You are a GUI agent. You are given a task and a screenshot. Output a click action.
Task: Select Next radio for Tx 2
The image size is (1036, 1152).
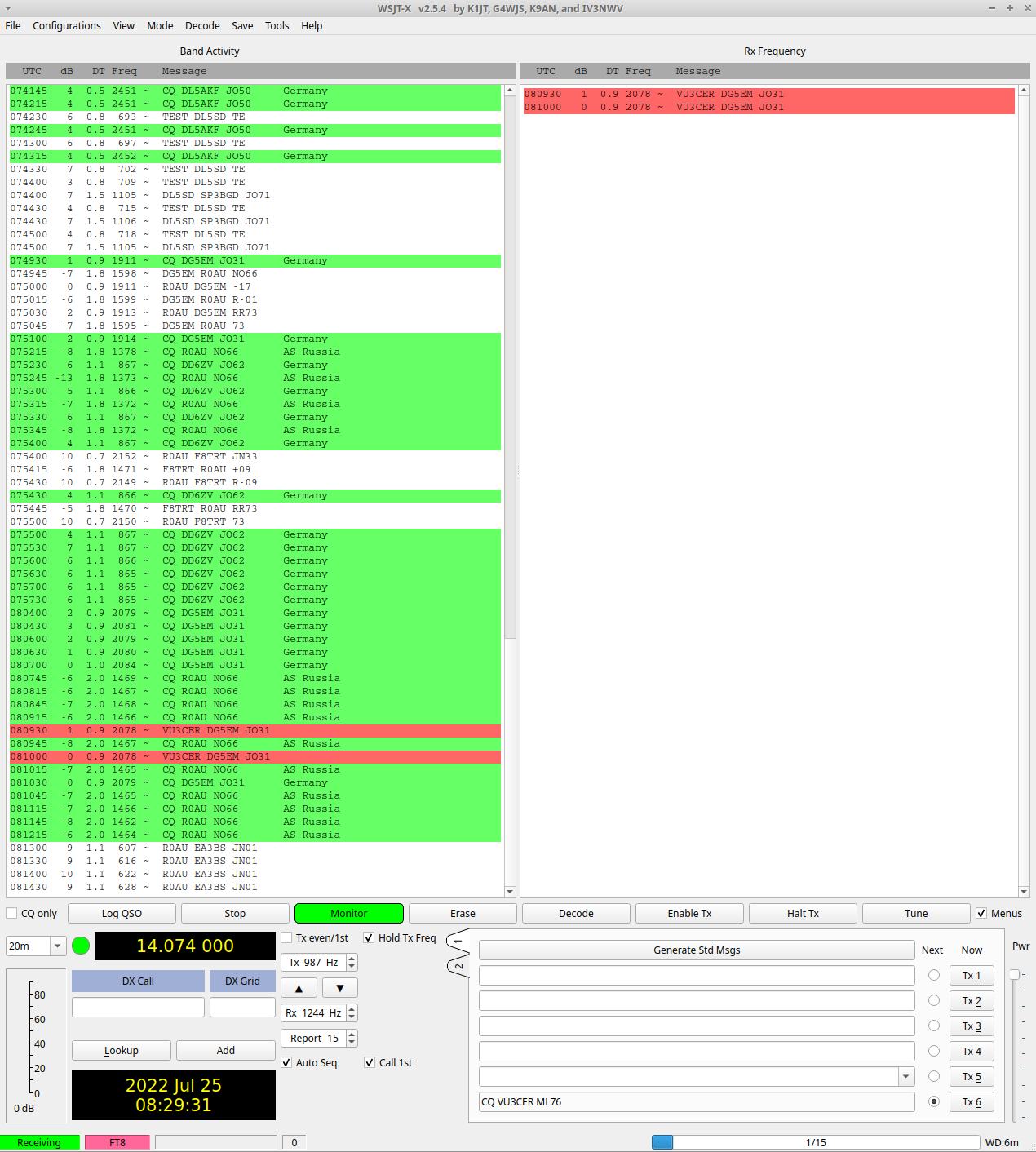coord(934,1000)
